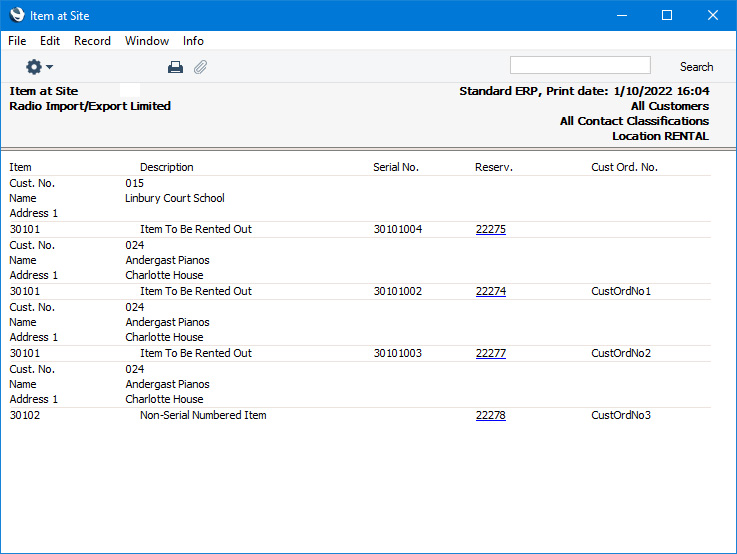Open the Info menu
The width and height of the screenshot is (737, 554).
(193, 41)
